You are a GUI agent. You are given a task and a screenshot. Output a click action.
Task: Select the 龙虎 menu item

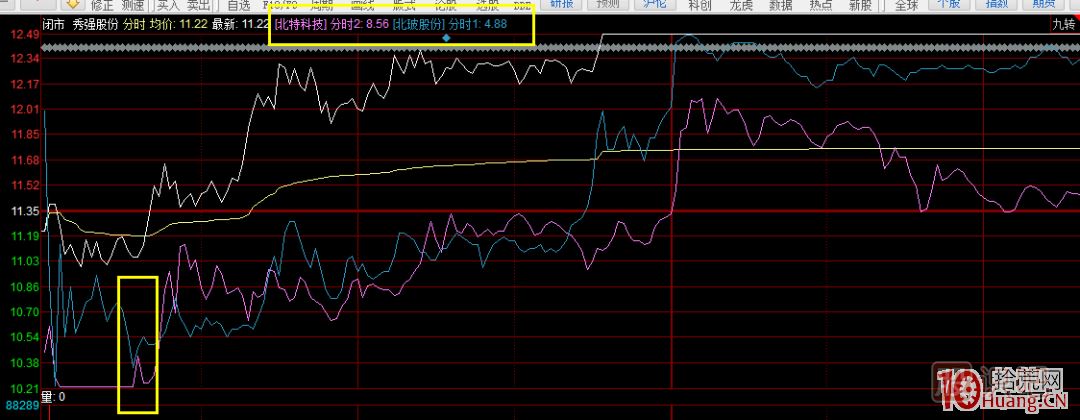click(x=739, y=4)
